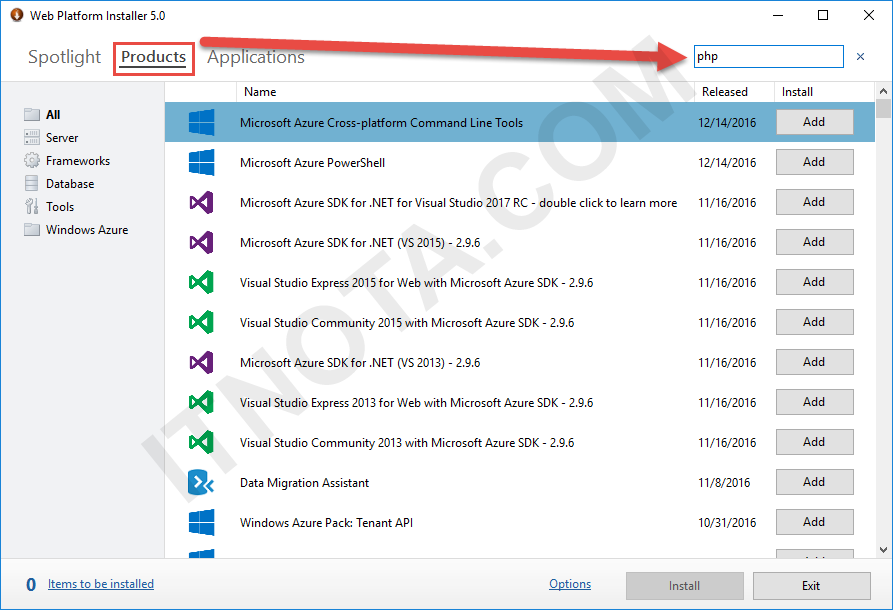
Task: Select the Tools category
Action: pyautogui.click(x=57, y=206)
